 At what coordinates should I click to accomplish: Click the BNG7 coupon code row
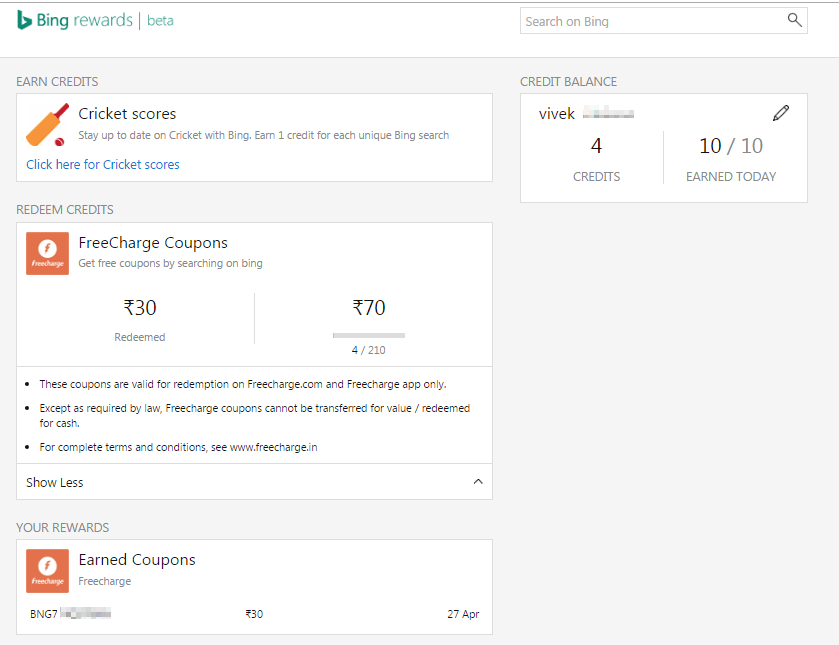pos(70,614)
